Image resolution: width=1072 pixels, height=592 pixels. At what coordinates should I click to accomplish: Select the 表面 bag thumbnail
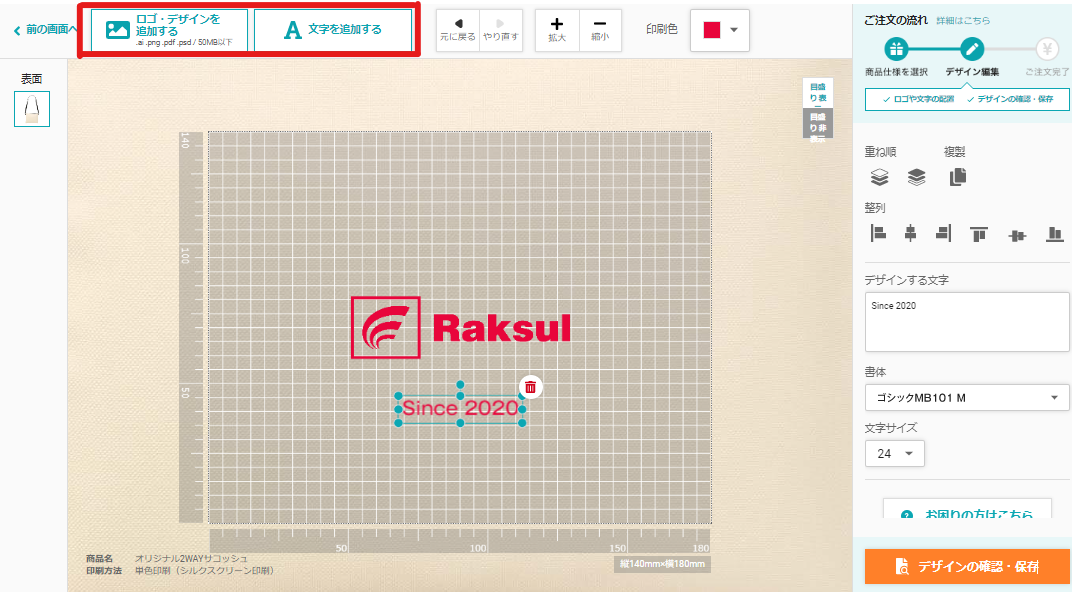(x=32, y=109)
